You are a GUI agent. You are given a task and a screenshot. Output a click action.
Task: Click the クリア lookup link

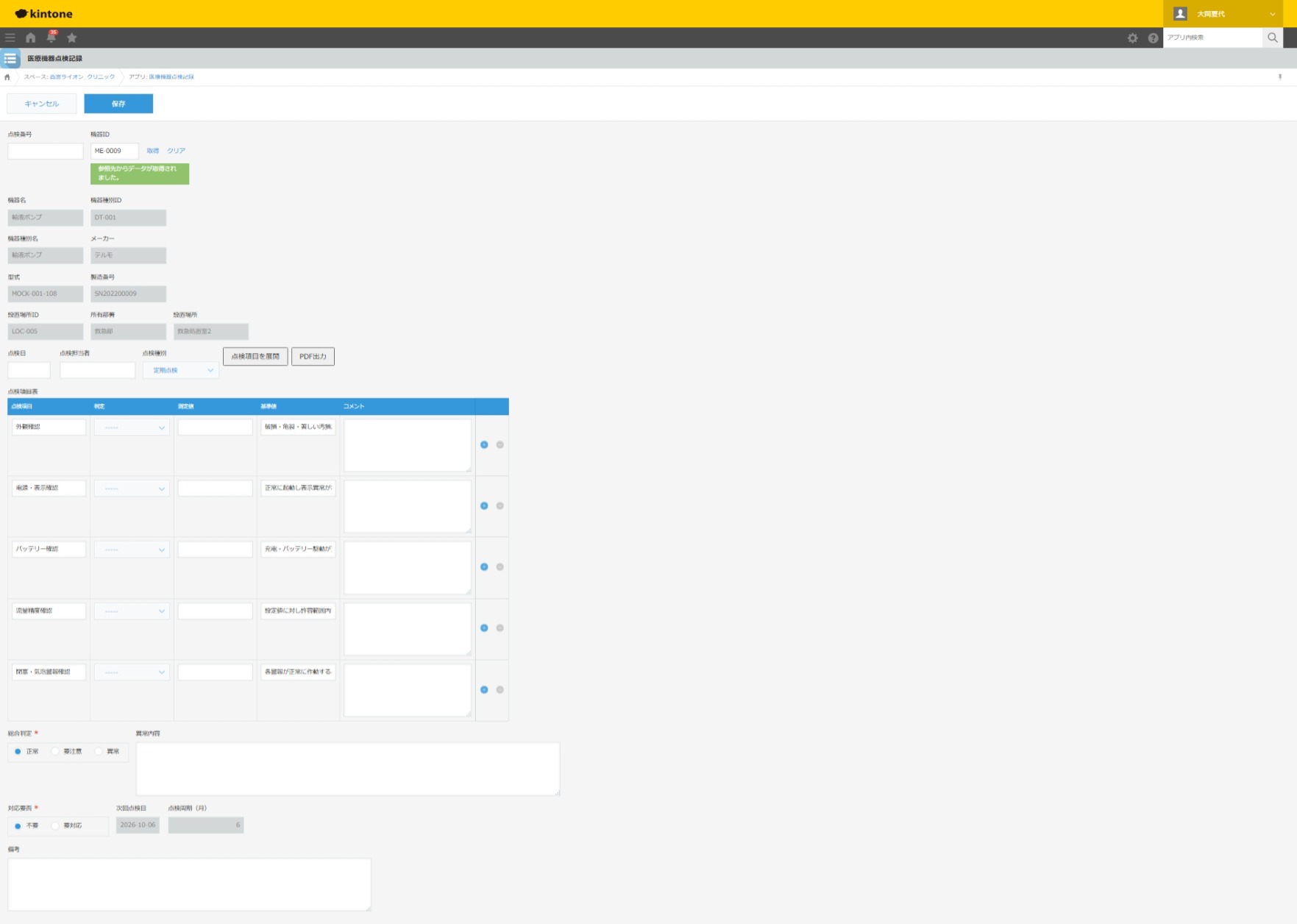pyautogui.click(x=176, y=151)
